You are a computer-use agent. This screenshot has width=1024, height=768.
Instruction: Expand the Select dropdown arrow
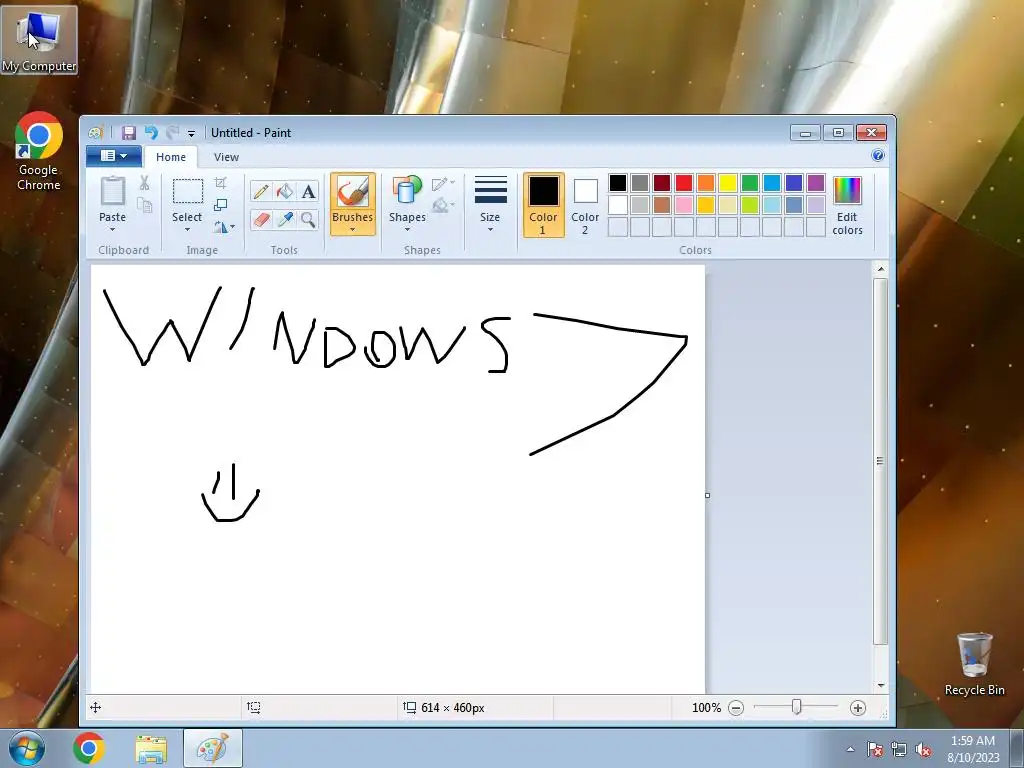[187, 230]
